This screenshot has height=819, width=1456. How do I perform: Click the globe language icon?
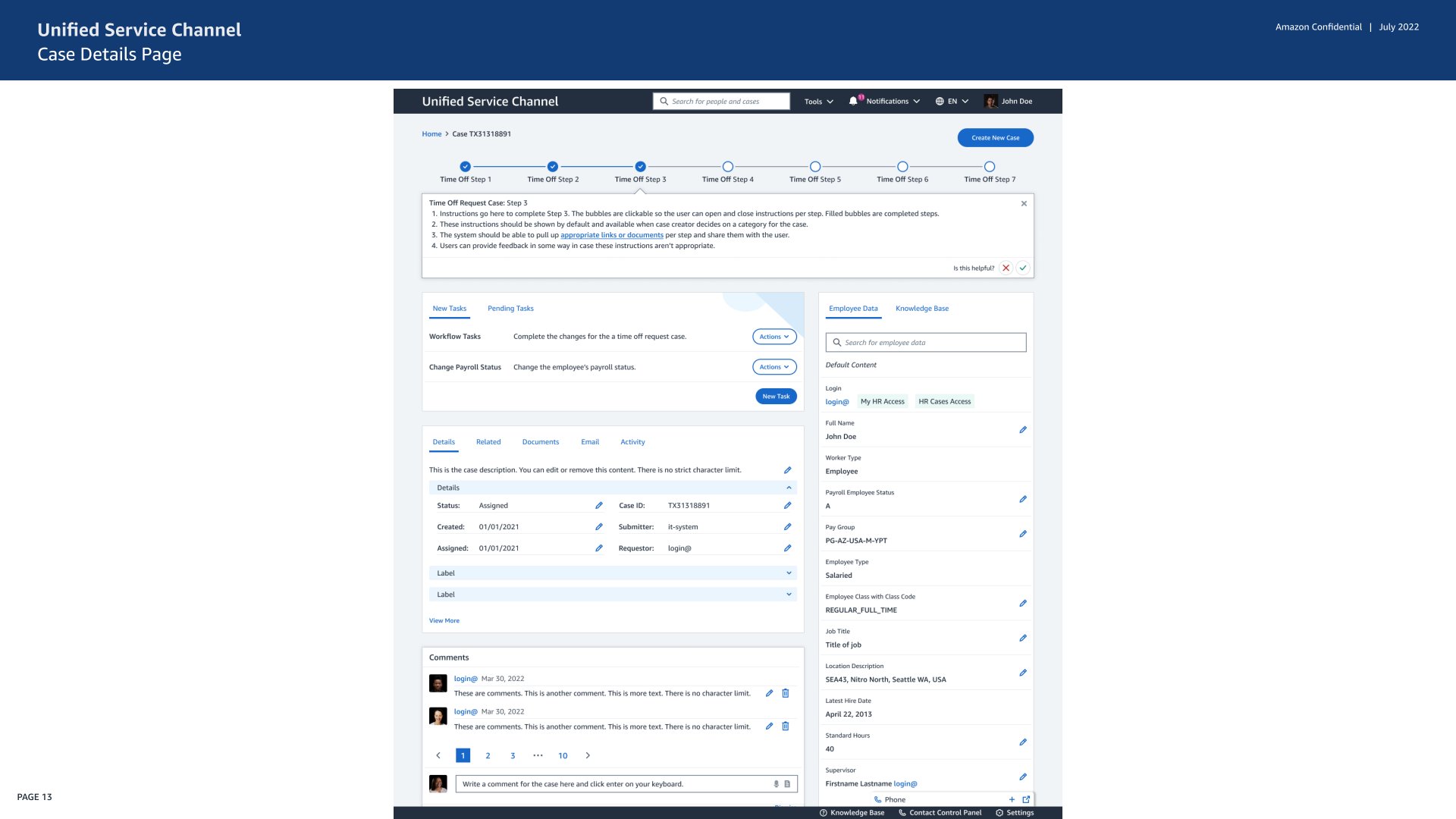[940, 101]
